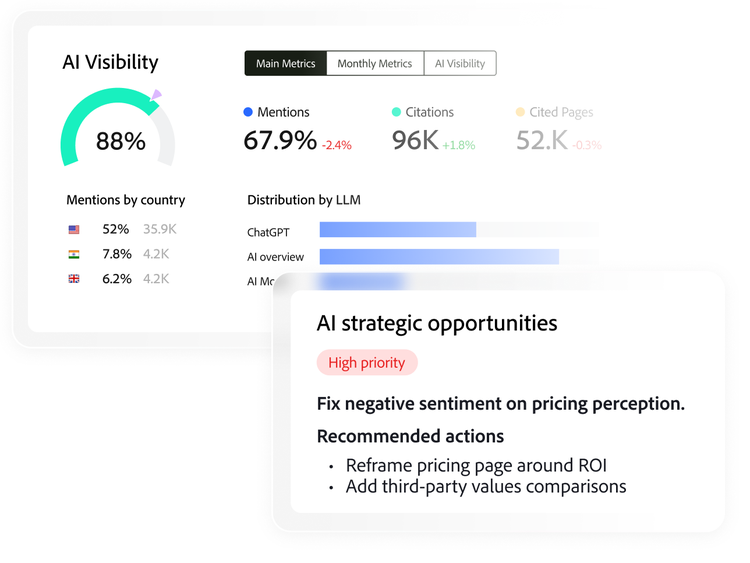
Task: Click the High priority badge
Action: click(x=367, y=363)
